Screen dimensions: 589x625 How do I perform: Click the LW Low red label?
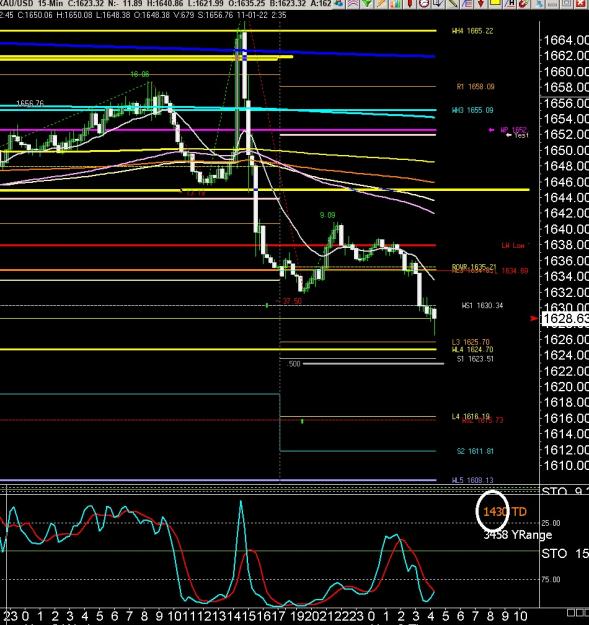[512, 246]
